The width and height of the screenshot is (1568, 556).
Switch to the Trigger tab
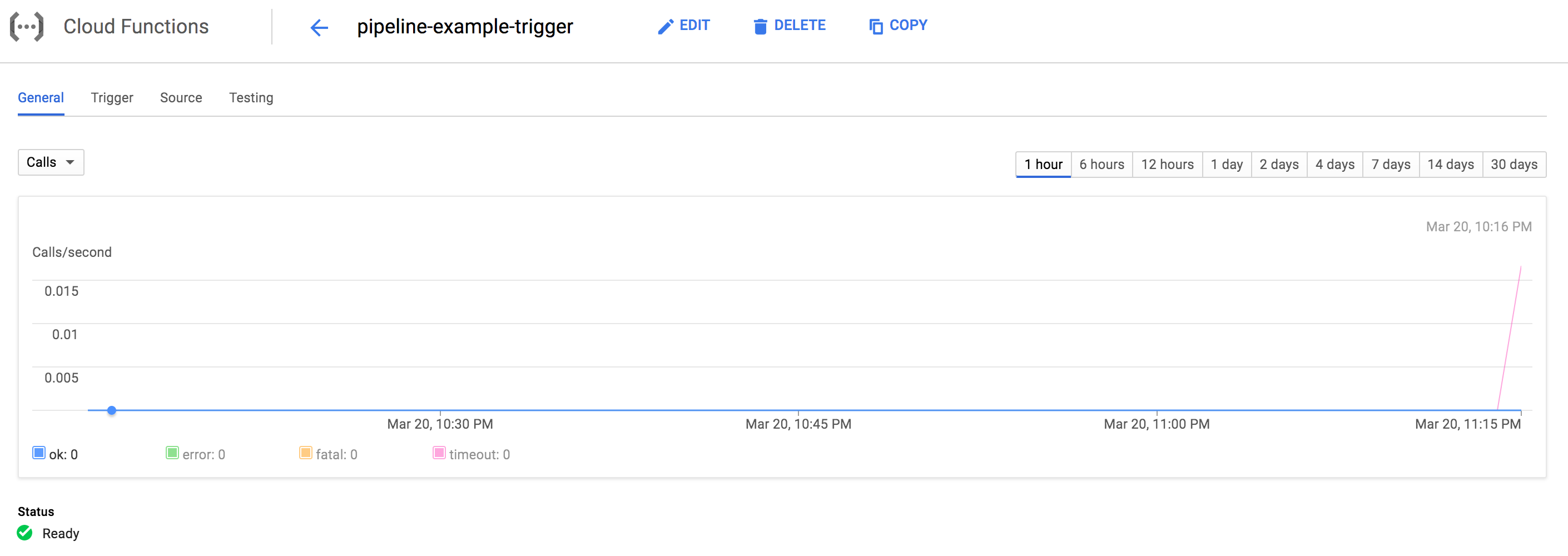pos(112,97)
